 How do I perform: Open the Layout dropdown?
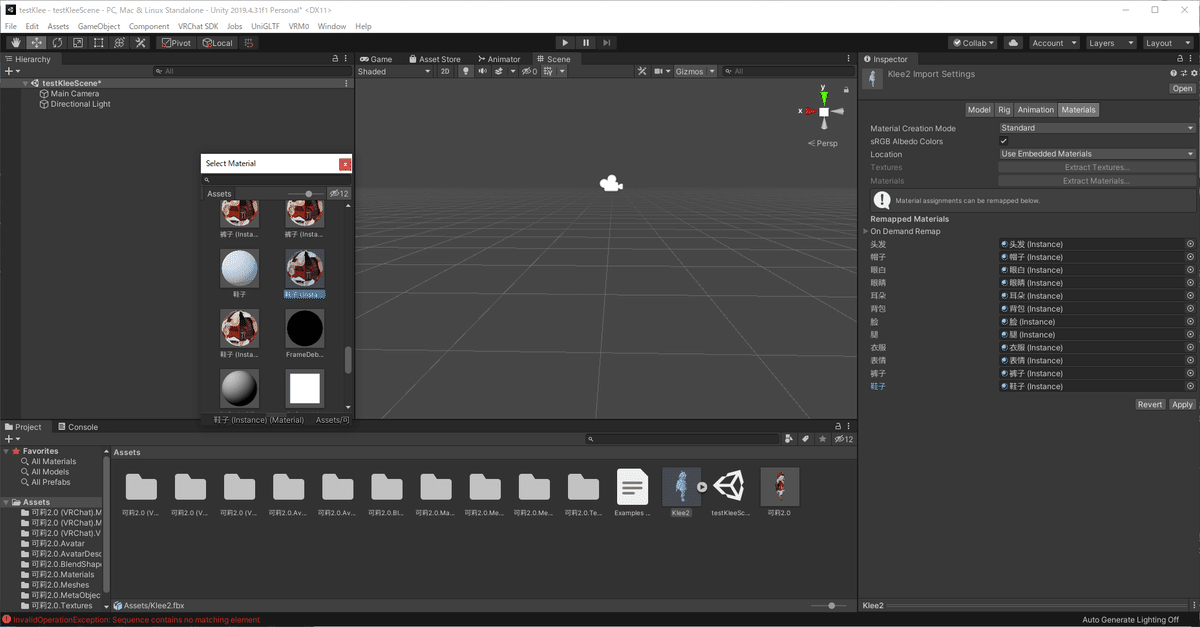point(1167,43)
